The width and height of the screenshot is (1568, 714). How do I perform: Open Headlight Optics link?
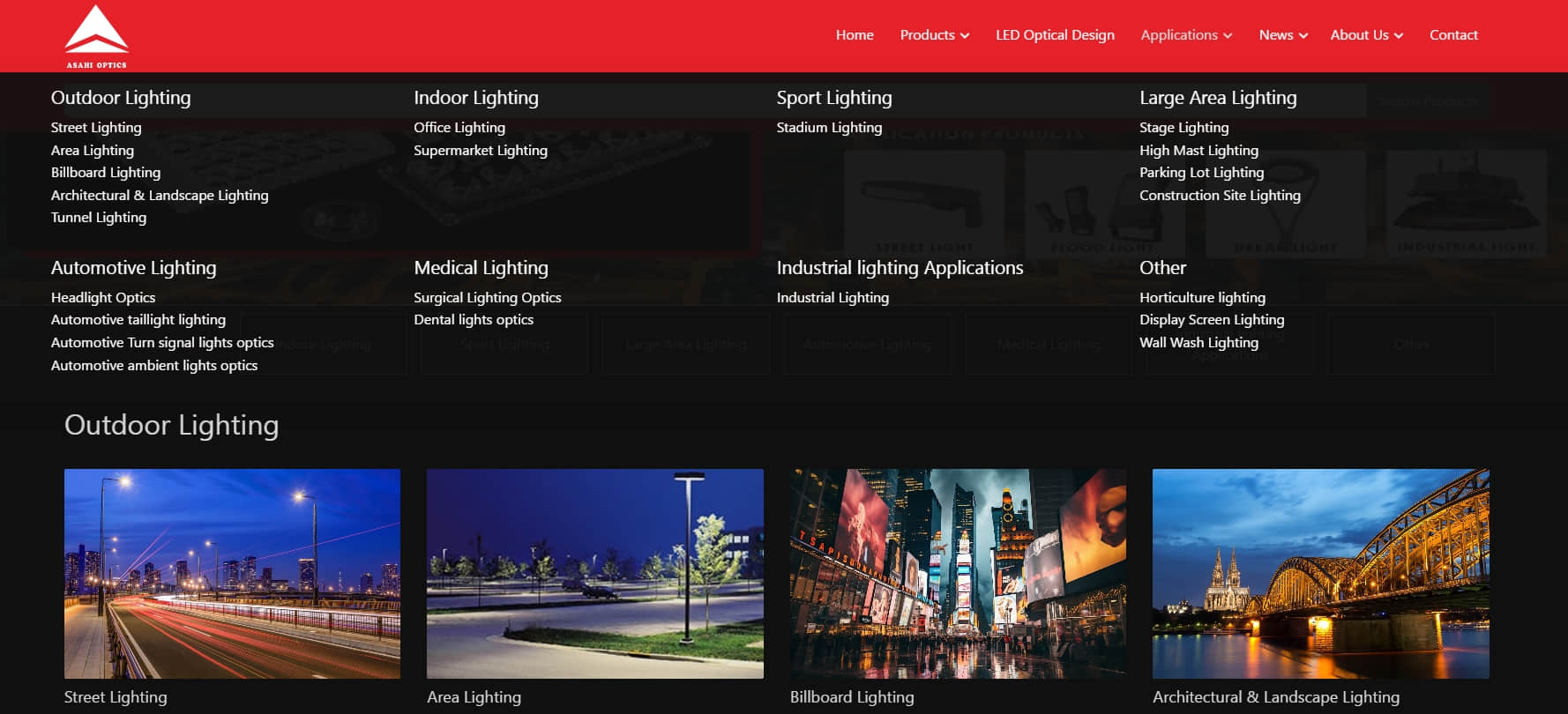click(x=103, y=298)
